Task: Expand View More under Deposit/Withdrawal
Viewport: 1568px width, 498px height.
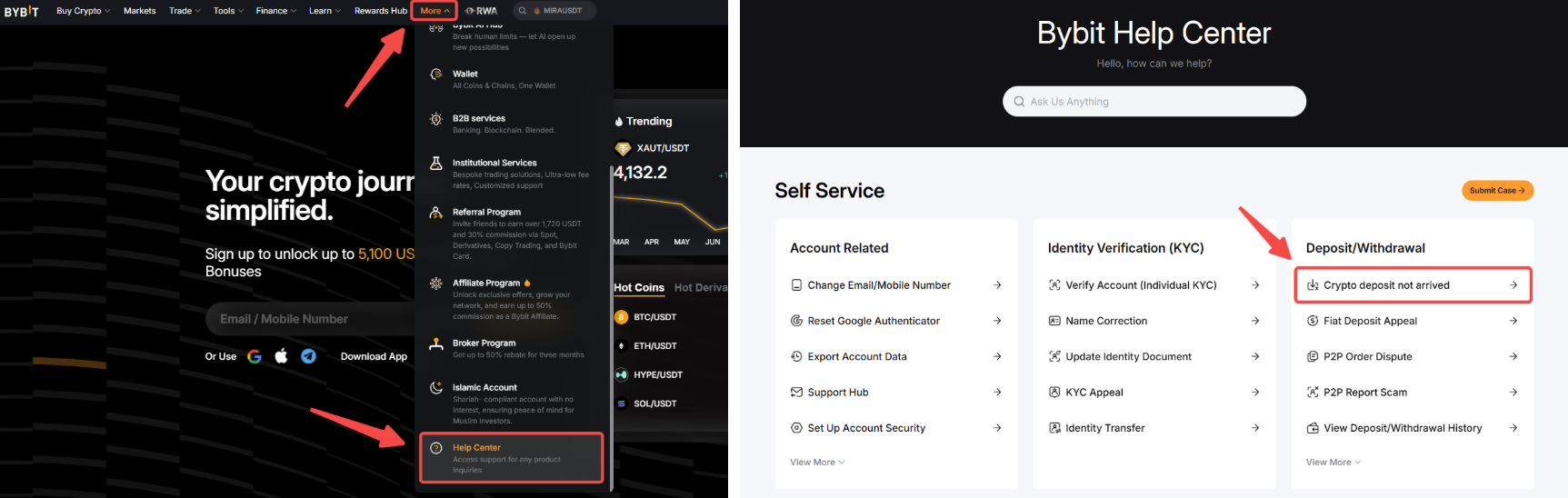Action: [1333, 463]
